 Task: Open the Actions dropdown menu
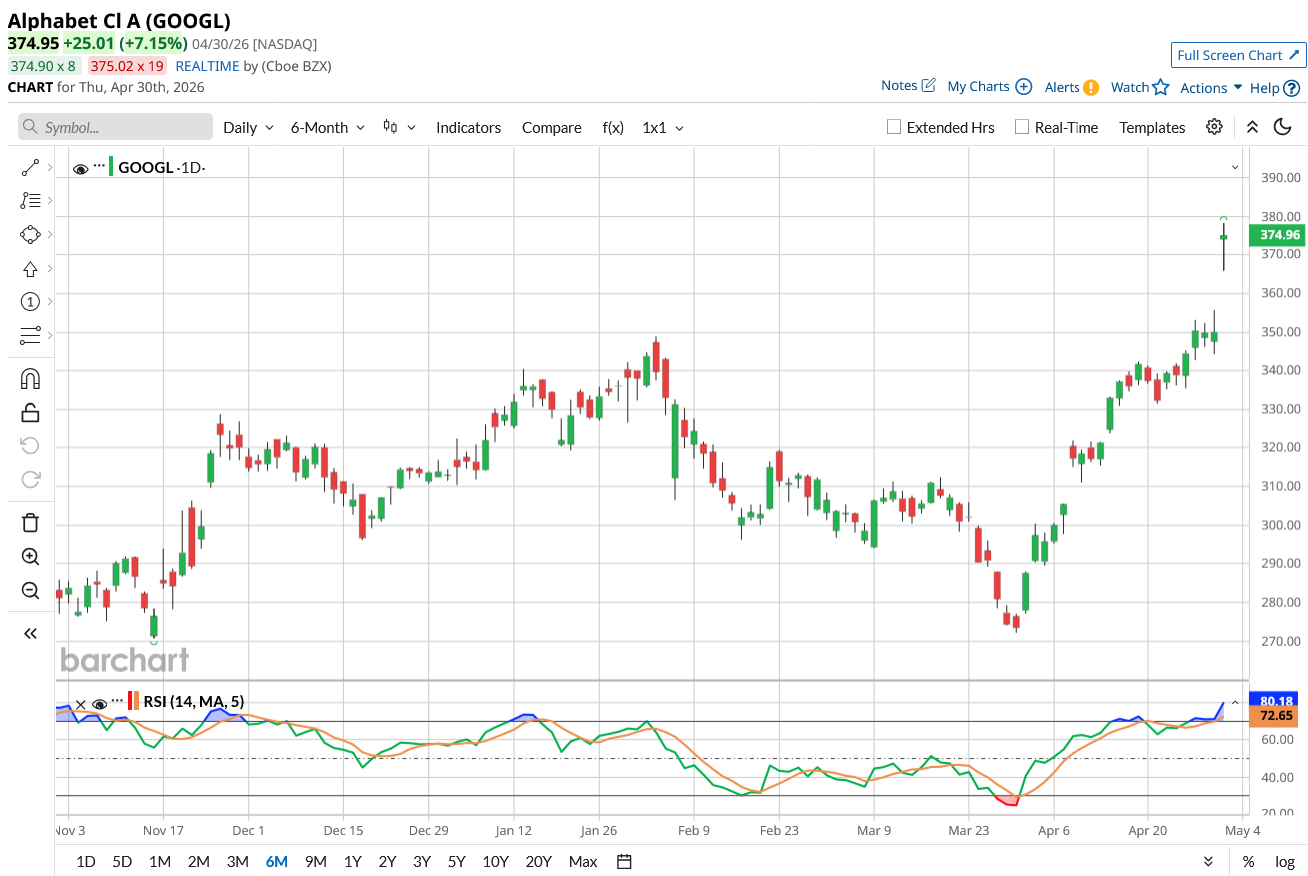1210,88
